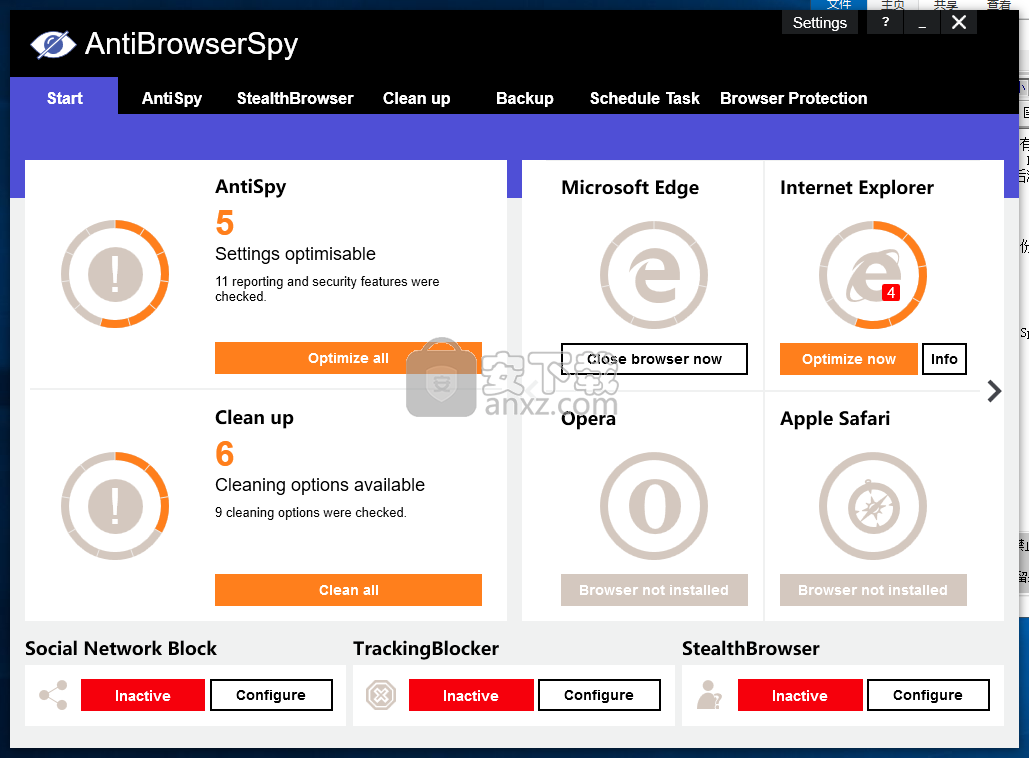
Task: Open the AntiSpy tab
Action: click(172, 98)
